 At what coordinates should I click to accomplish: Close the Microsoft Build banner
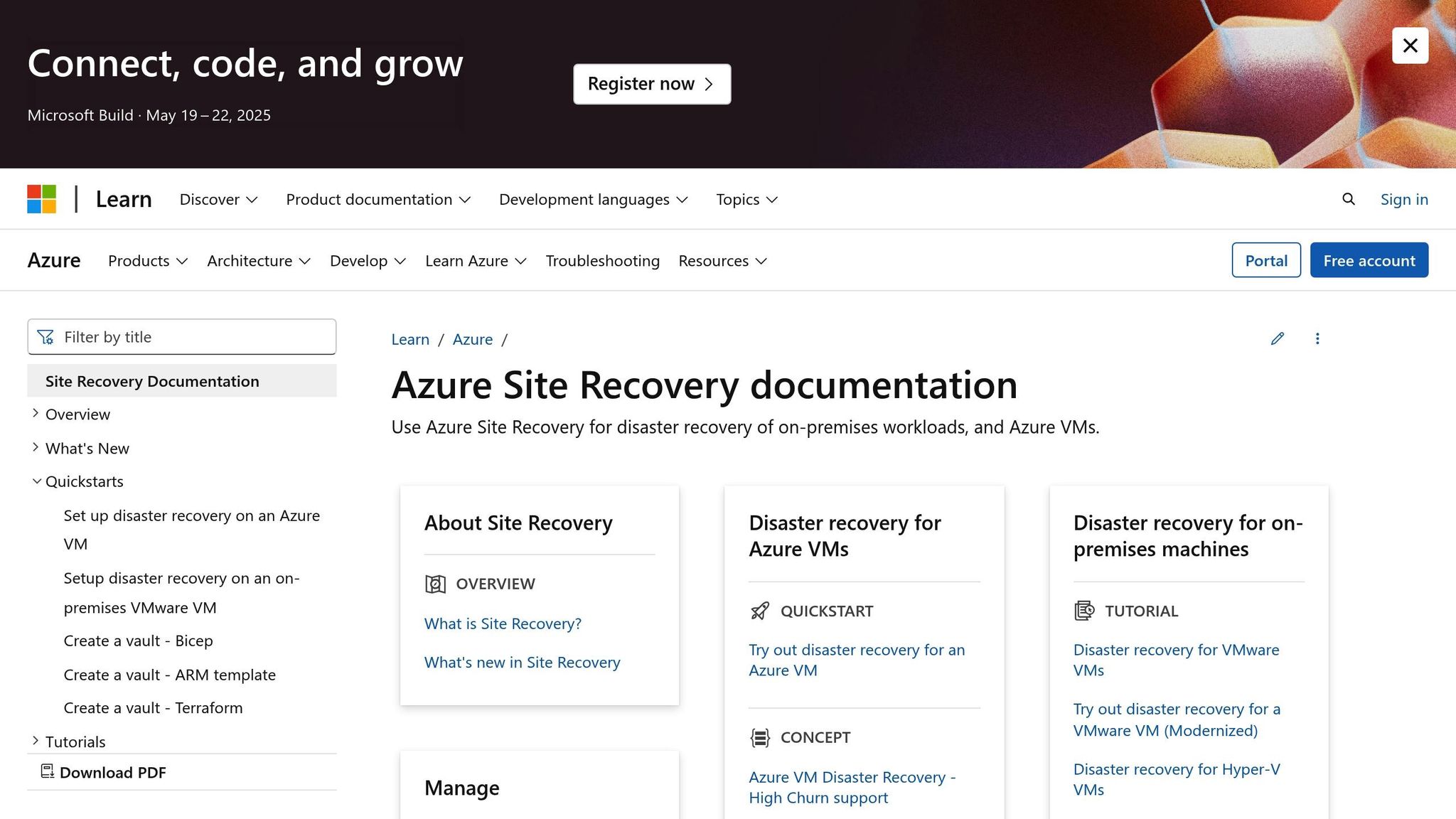click(1410, 45)
